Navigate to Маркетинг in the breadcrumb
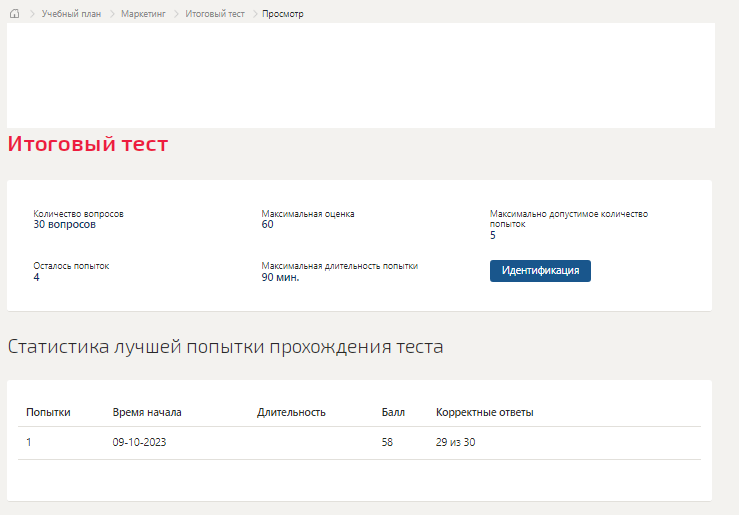 click(x=143, y=14)
